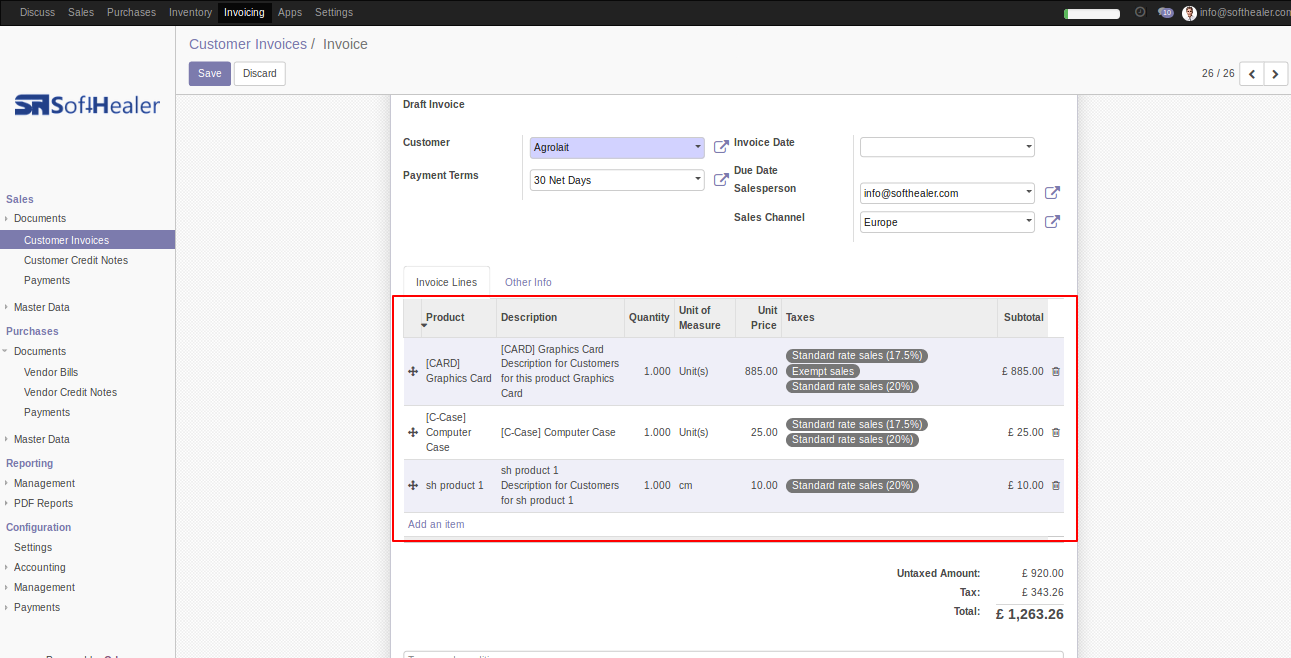The width and height of the screenshot is (1291, 658).
Task: Collapse Purchases Documents in sidebar
Action: pos(39,351)
